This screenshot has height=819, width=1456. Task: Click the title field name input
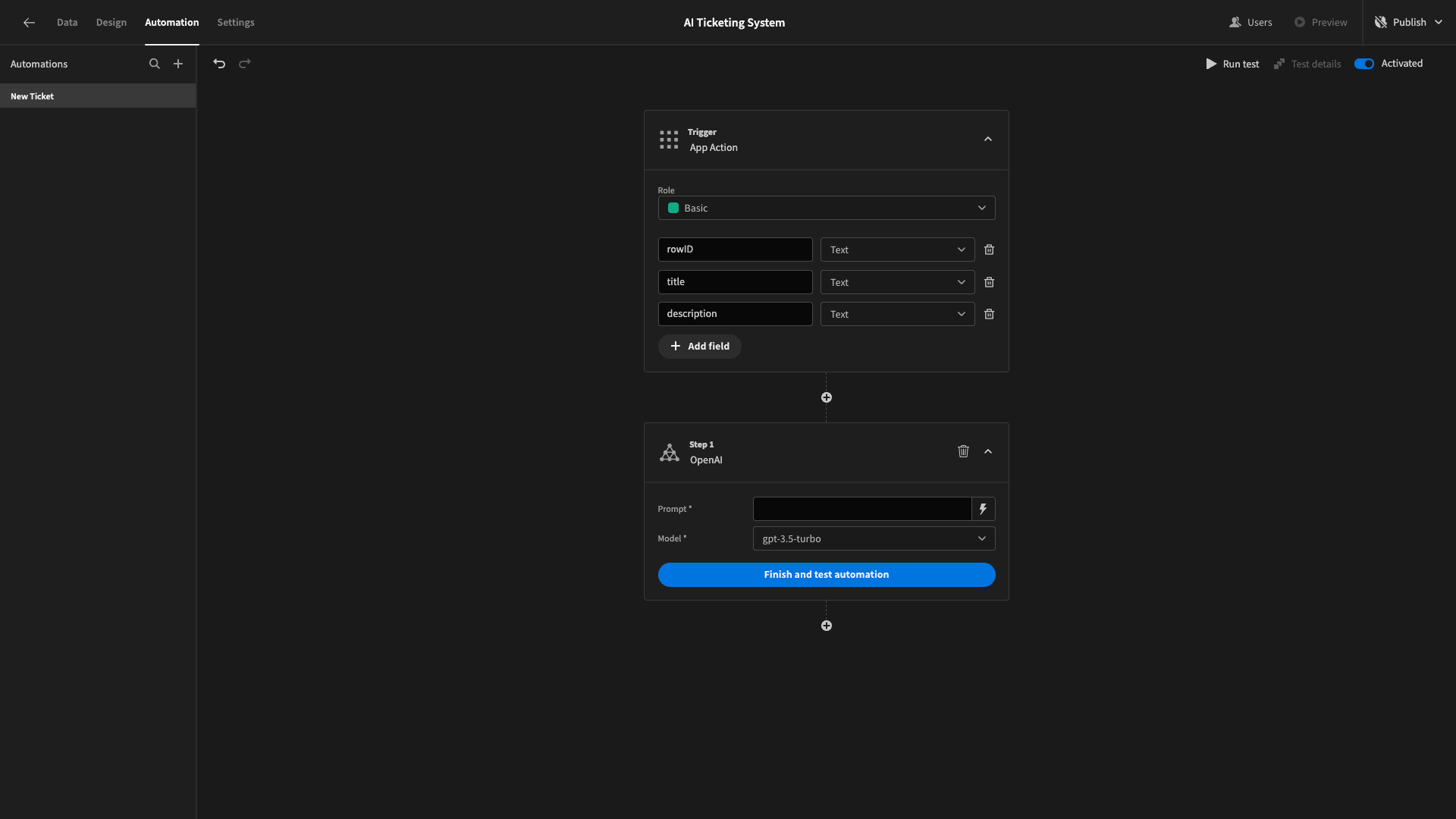pos(735,282)
